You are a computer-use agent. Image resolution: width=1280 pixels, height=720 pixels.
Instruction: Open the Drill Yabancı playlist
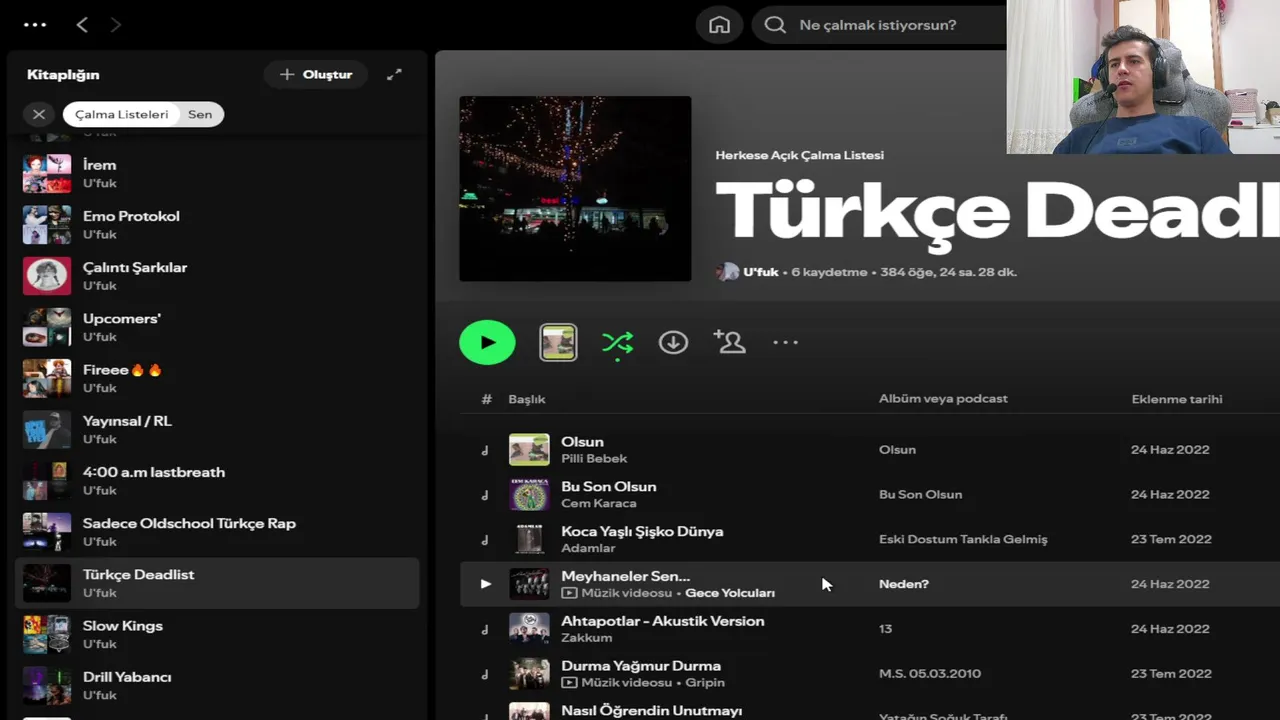click(217, 685)
